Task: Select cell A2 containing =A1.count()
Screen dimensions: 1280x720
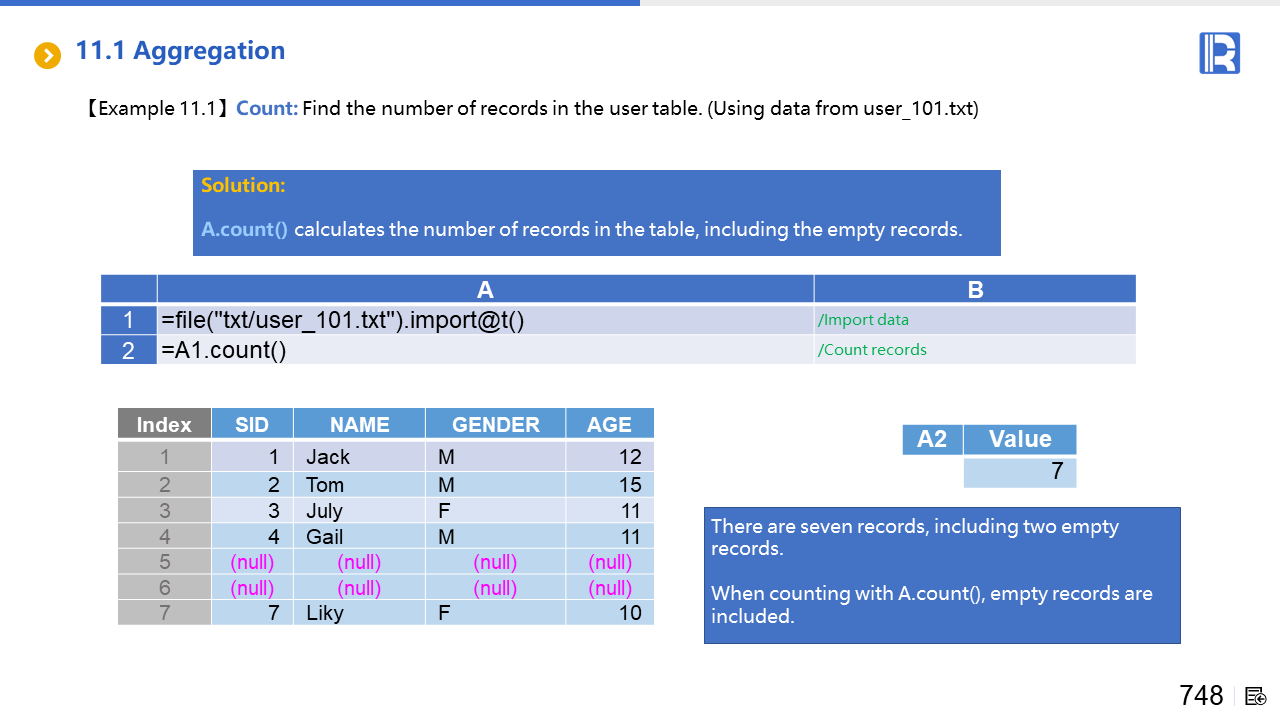Action: click(485, 350)
